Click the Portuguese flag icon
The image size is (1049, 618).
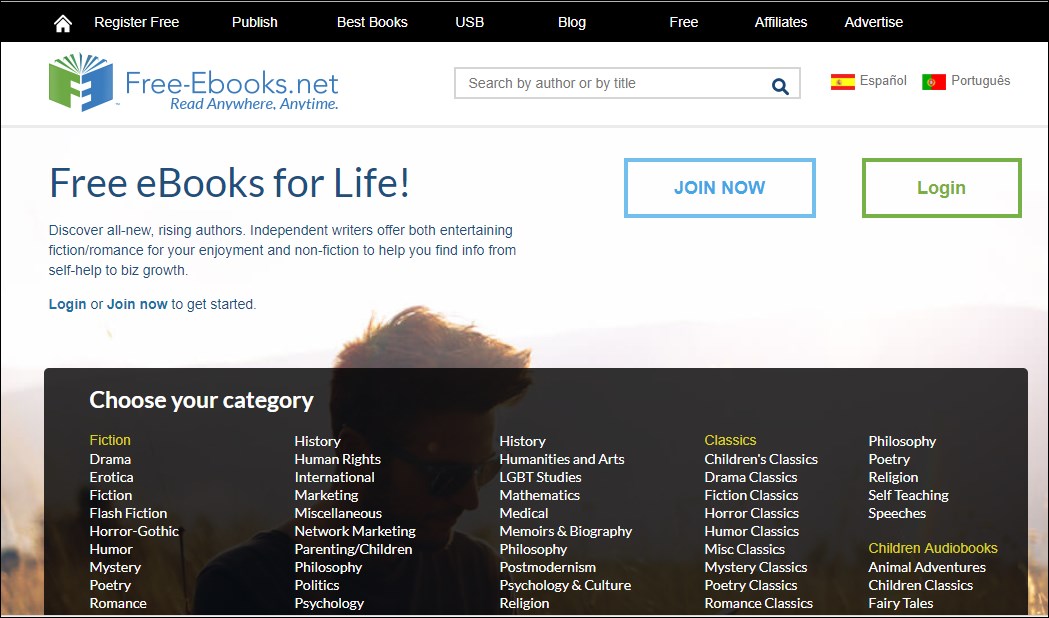[934, 82]
